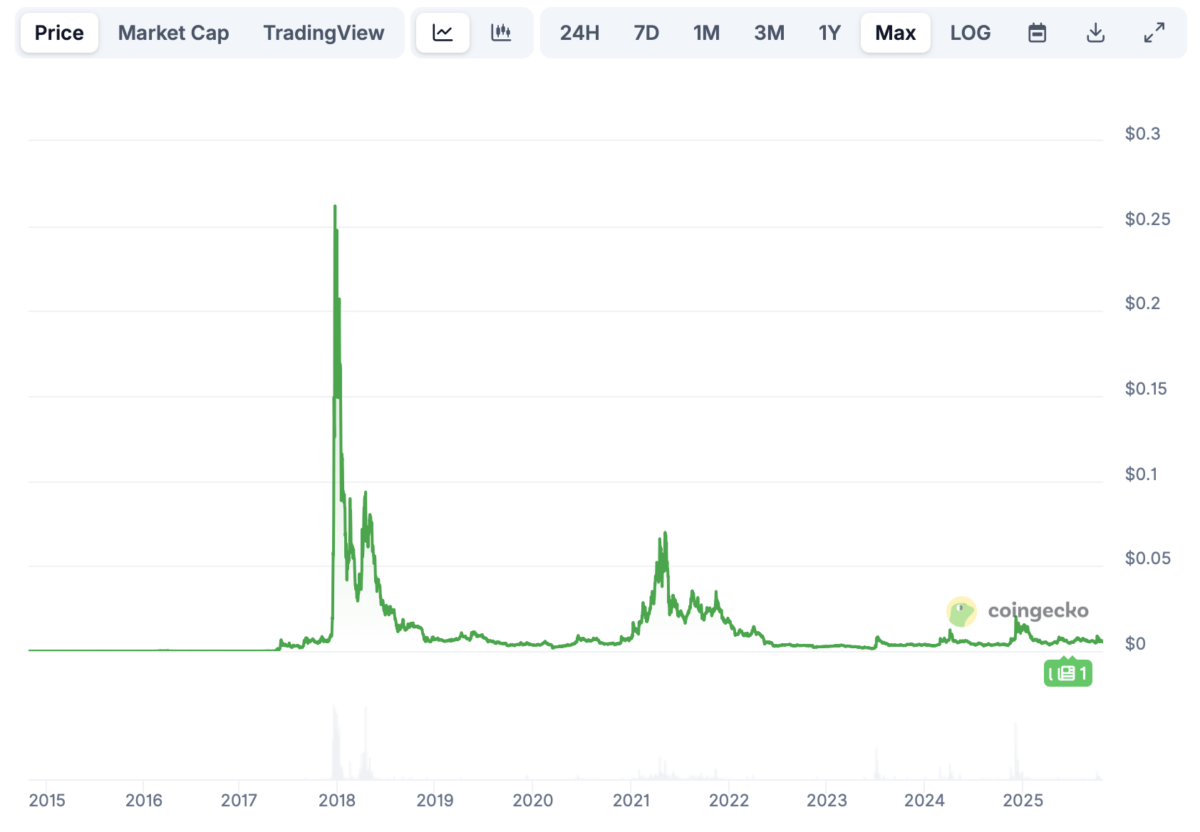1200x832 pixels.
Task: Click the 3M range button
Action: point(769,32)
